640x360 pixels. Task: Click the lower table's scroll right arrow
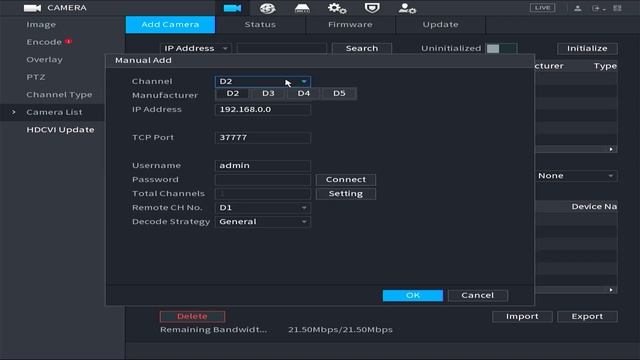(611, 290)
